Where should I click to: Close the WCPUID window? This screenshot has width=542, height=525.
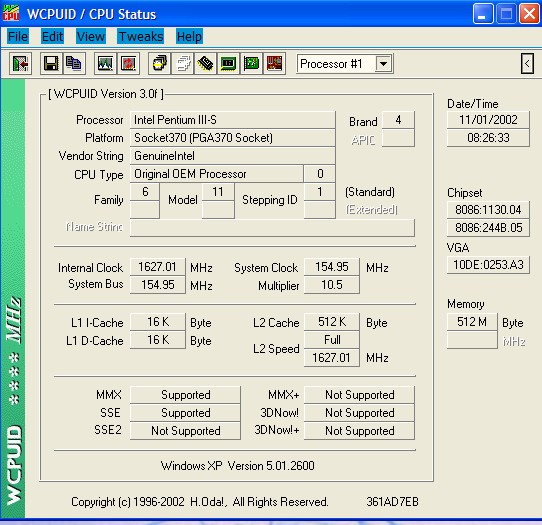tap(529, 14)
